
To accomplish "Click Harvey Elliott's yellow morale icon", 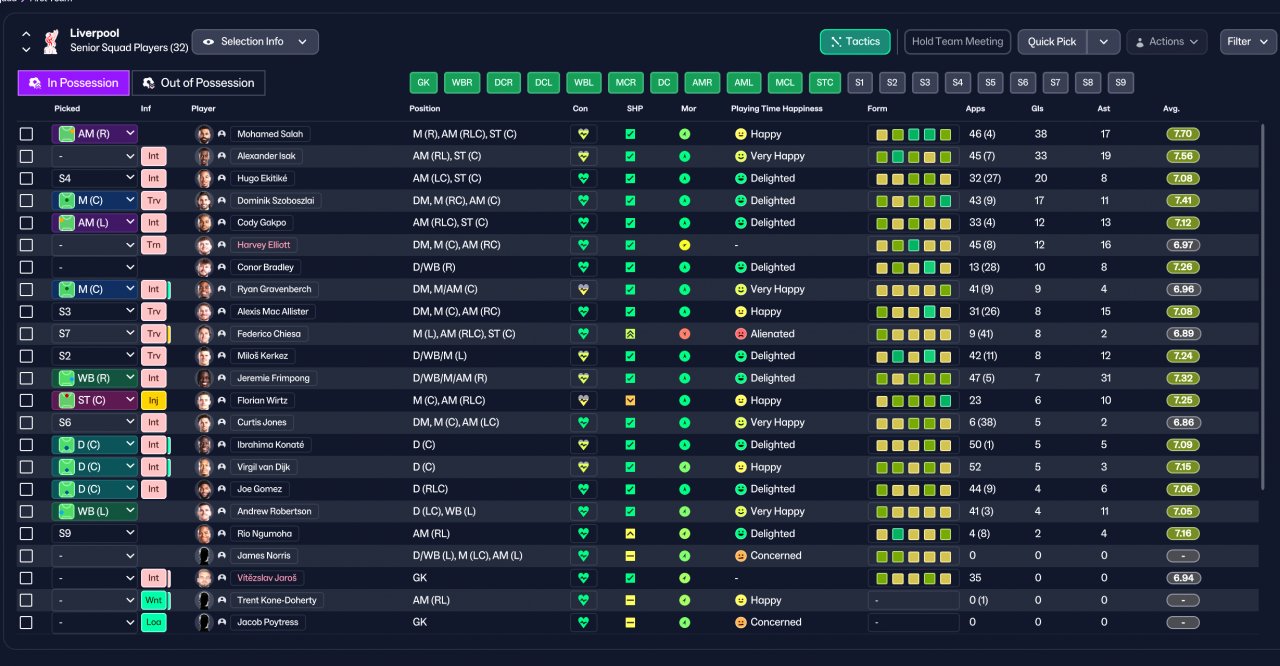I will click(685, 245).
